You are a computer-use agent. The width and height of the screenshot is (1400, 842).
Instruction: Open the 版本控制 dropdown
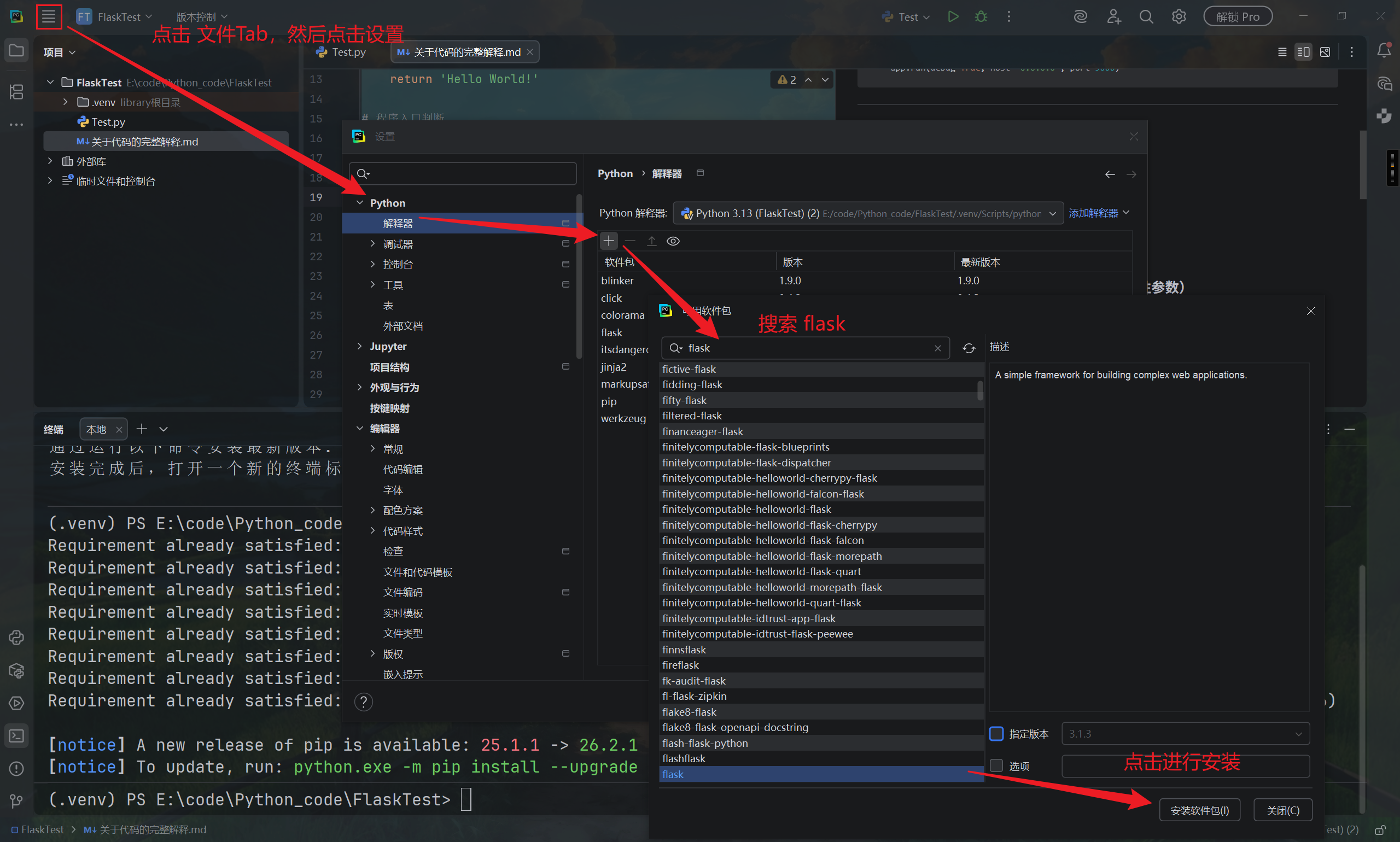[x=201, y=16]
